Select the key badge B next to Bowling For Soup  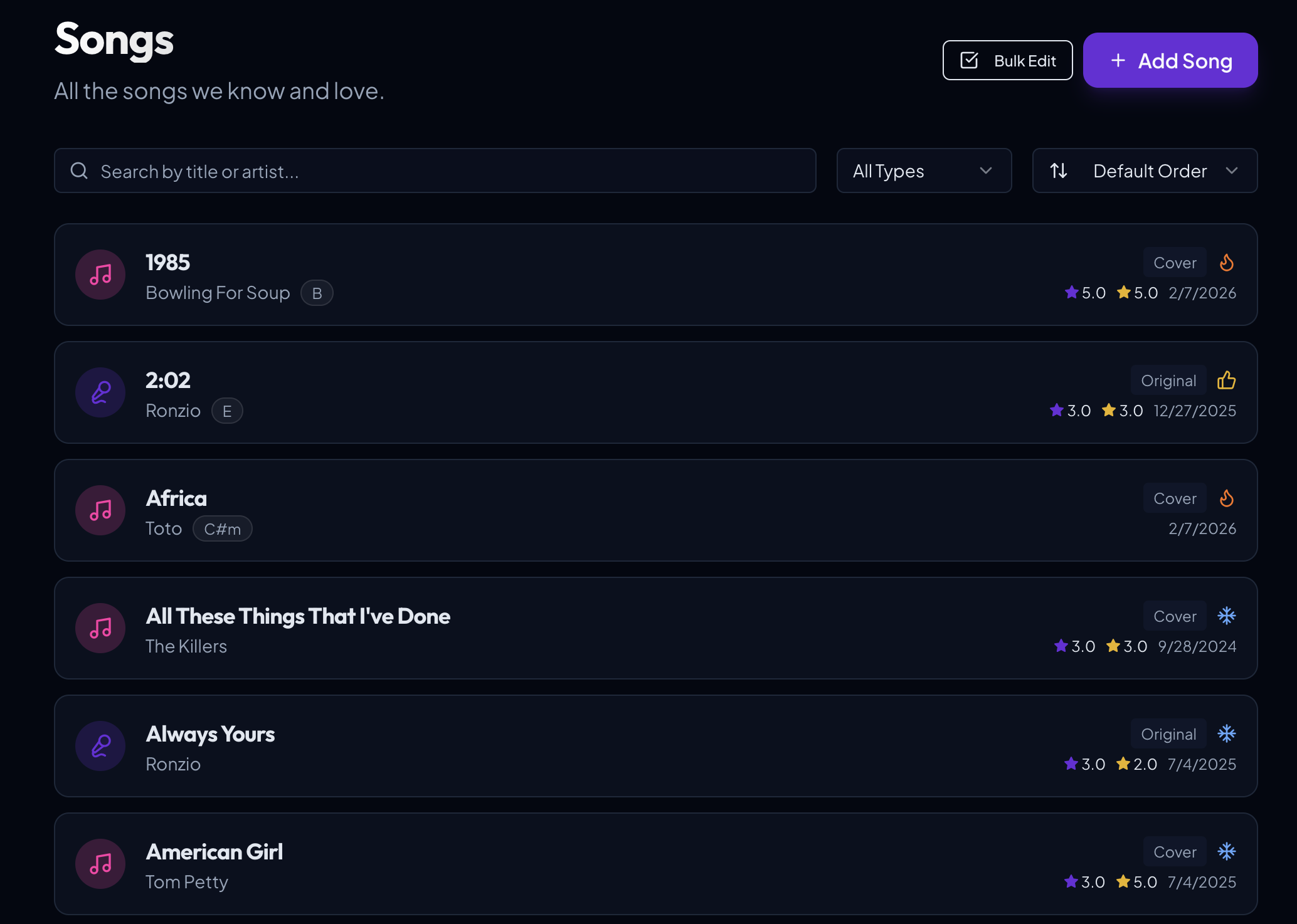(x=317, y=292)
